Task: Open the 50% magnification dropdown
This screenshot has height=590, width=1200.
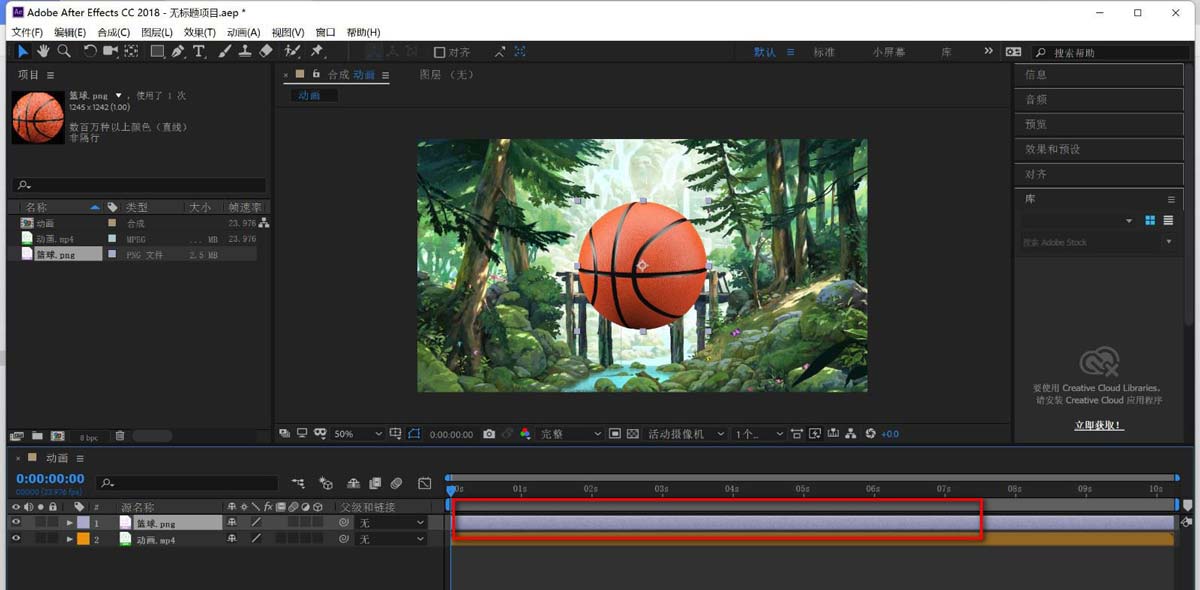Action: [358, 434]
